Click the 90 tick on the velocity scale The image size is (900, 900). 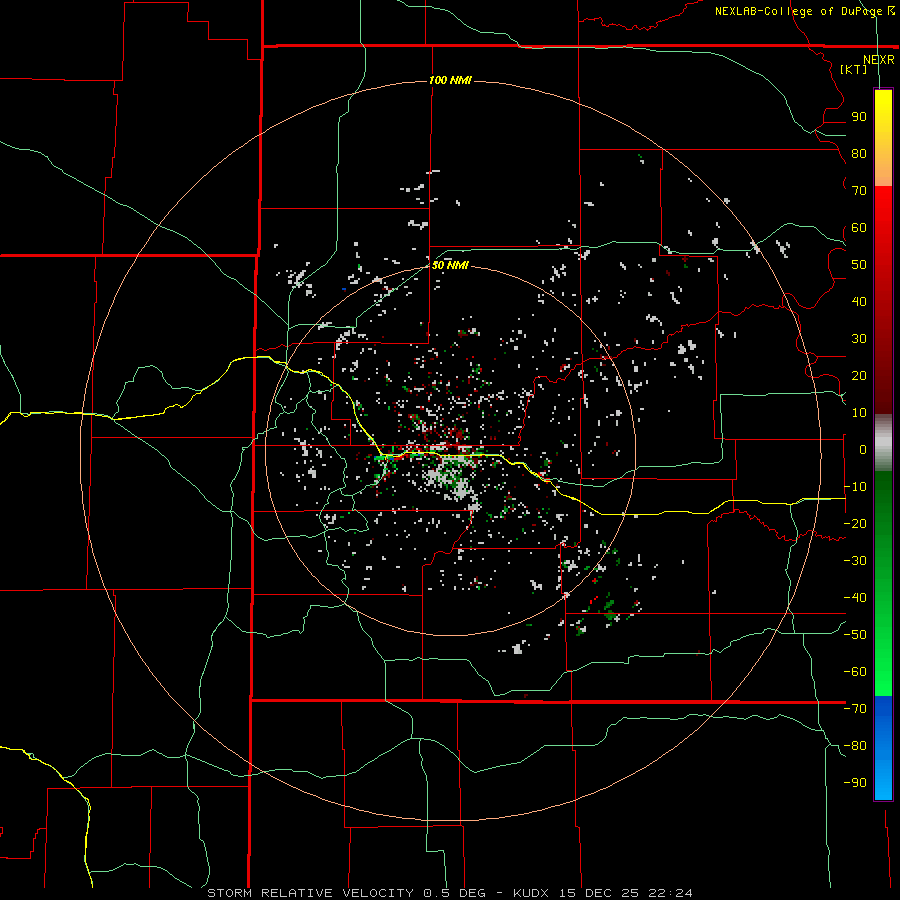click(859, 117)
